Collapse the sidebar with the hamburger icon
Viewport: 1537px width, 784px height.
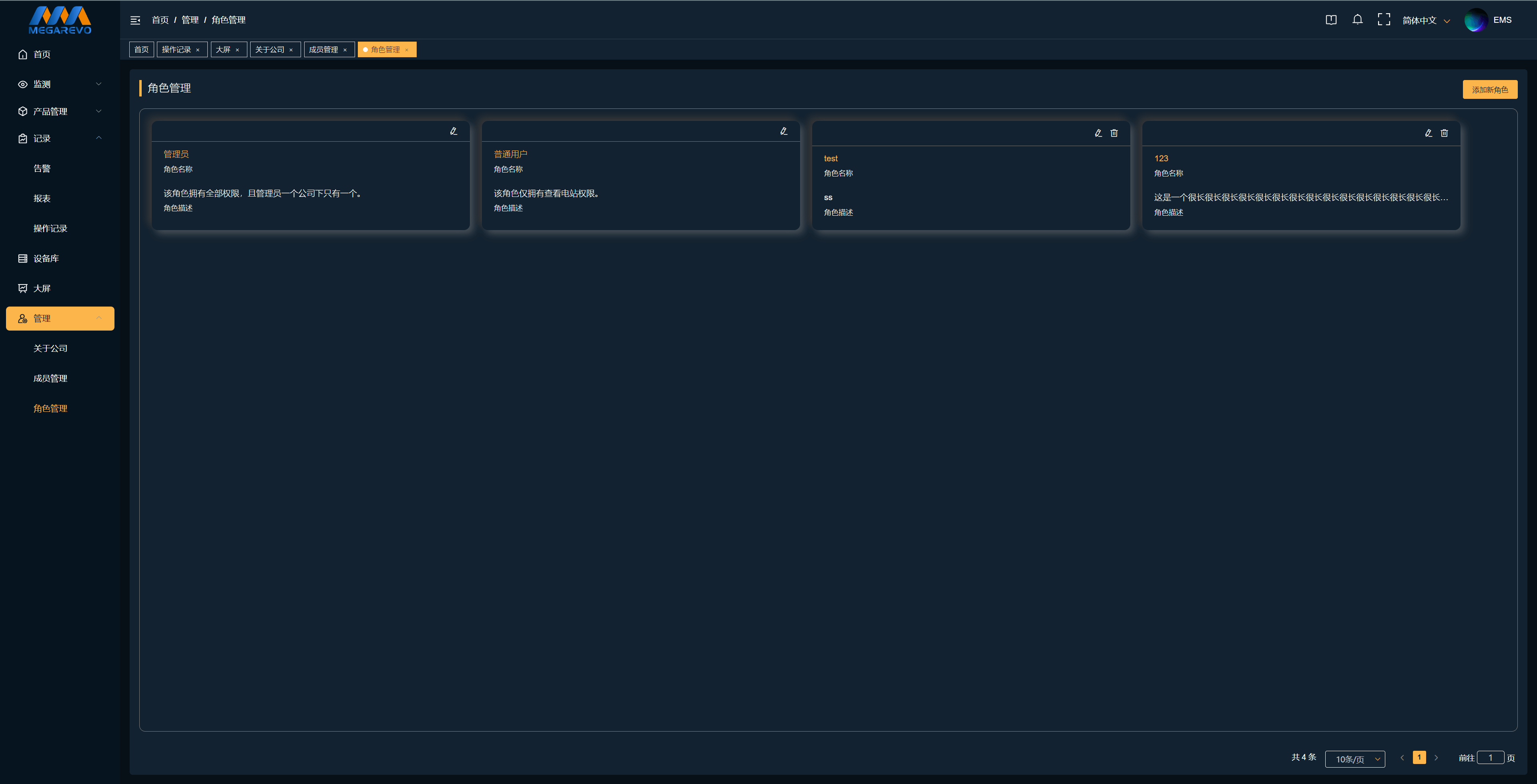pyautogui.click(x=135, y=20)
